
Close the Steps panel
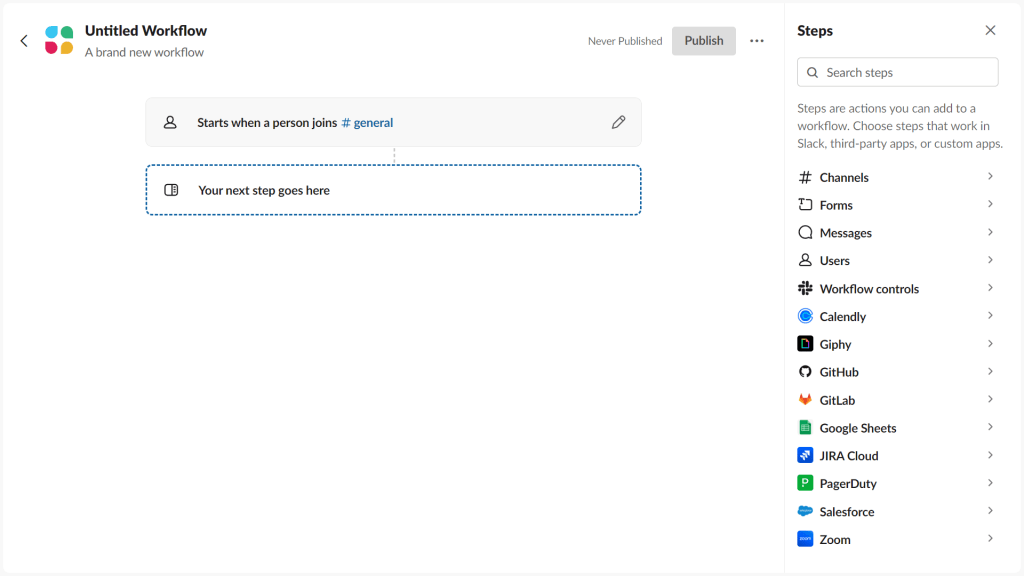click(x=990, y=30)
